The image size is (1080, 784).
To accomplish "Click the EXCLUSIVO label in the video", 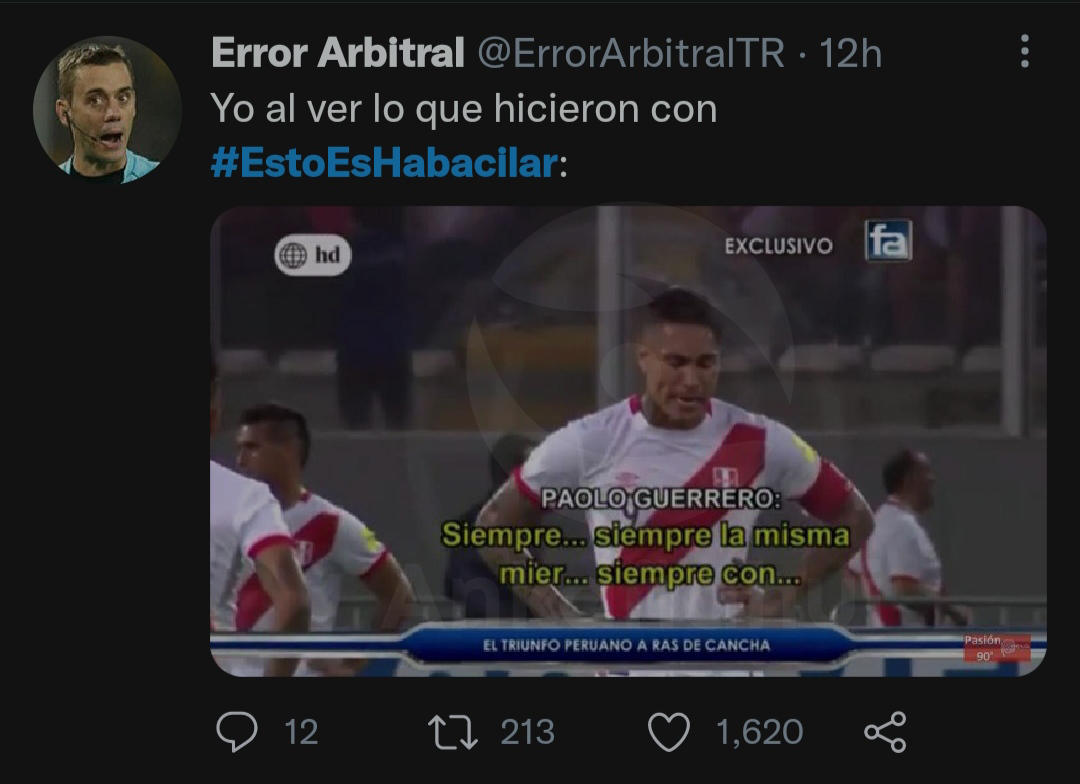I will 778,246.
